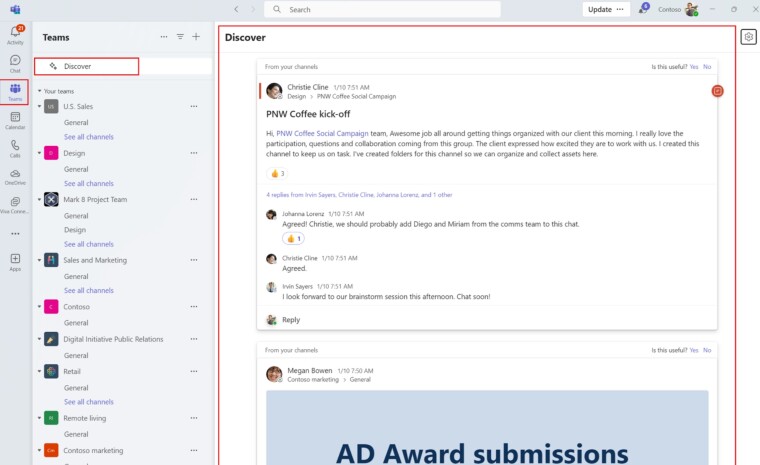
Task: Collapse the Design team
Action: pos(39,153)
